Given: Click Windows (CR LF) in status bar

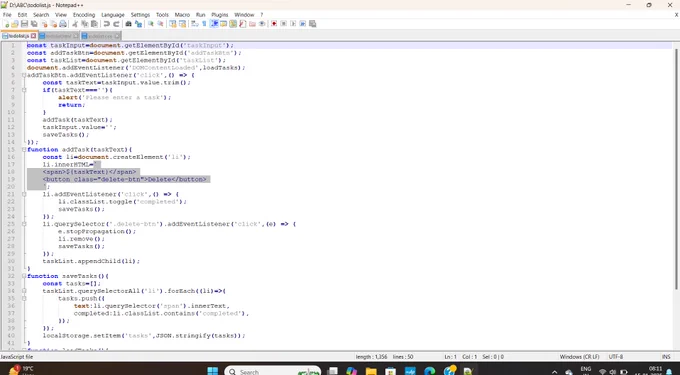Looking at the screenshot, I should 579,357.
